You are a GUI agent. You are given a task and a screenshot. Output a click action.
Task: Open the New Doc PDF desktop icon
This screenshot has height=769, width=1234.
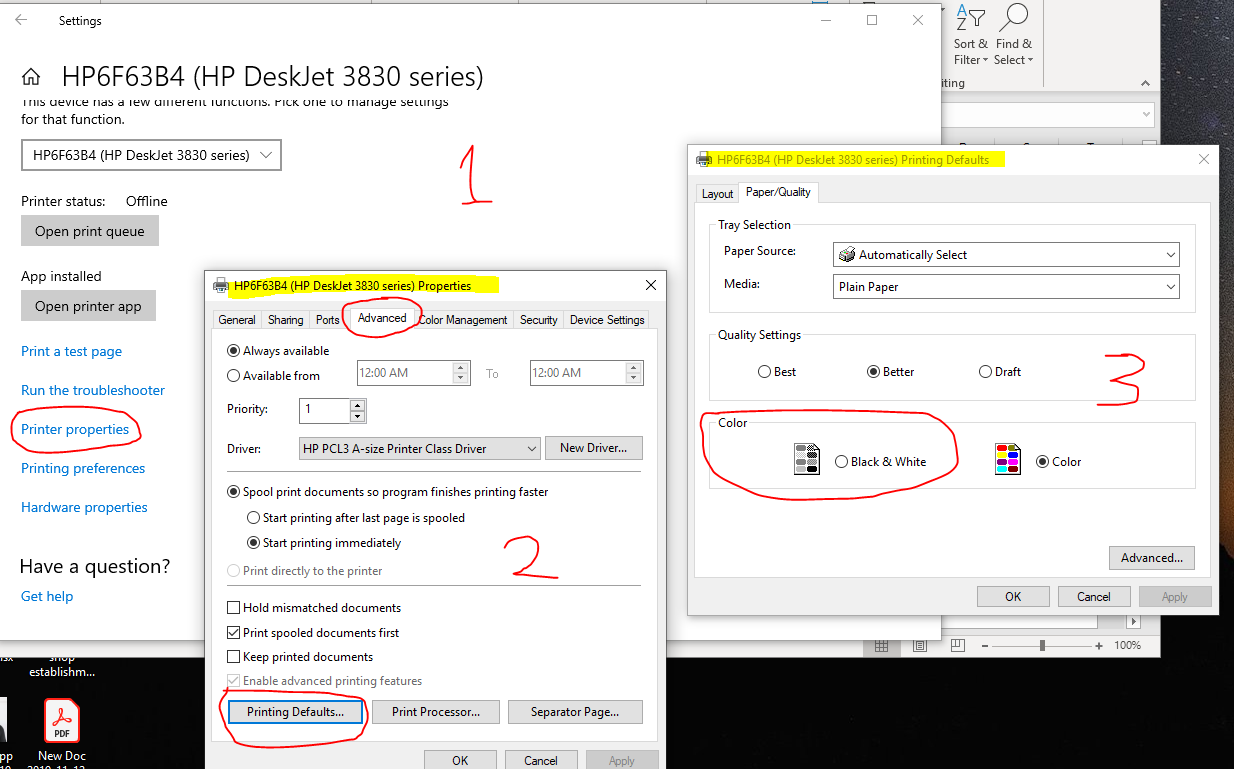point(63,732)
